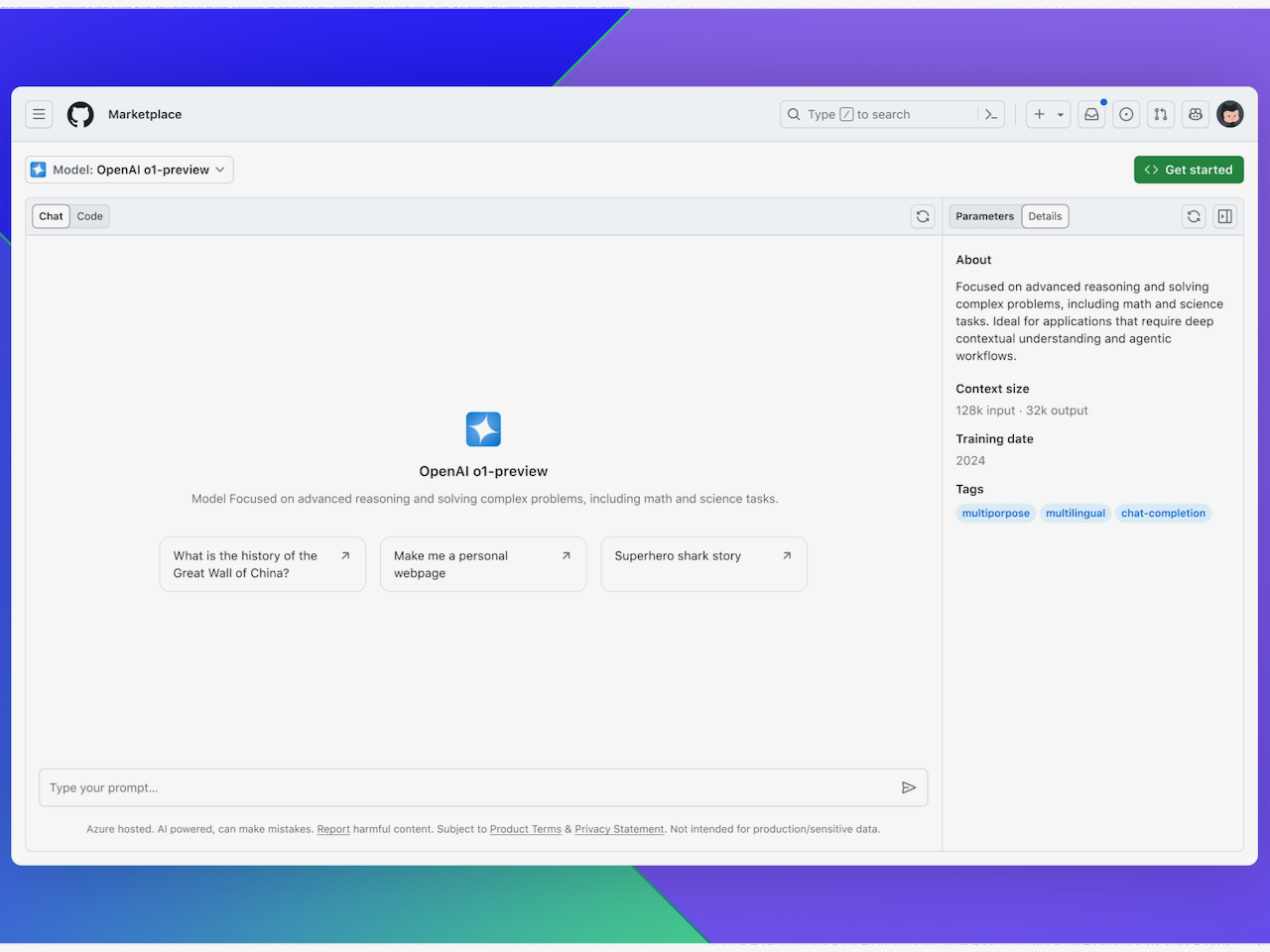Collapse the sidebar panel icon
This screenshot has width=1270, height=952.
pos(1225,216)
